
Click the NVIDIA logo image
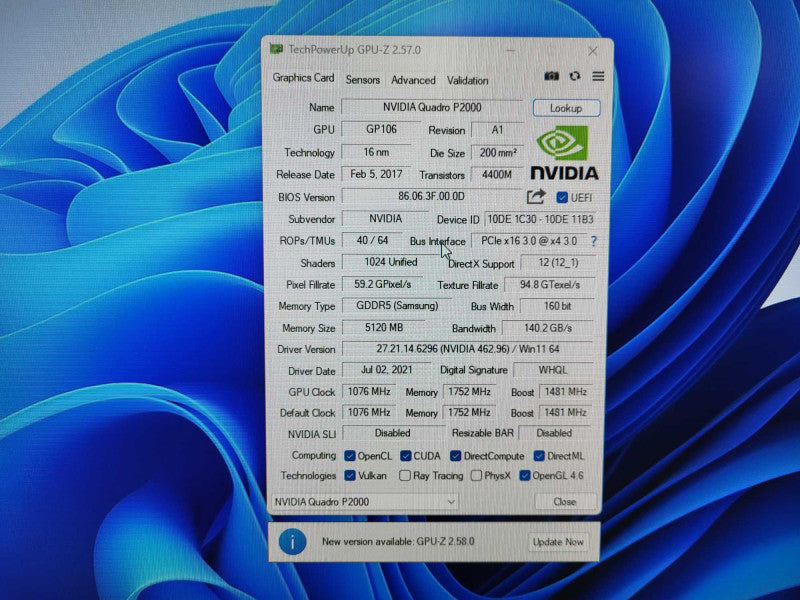(564, 153)
